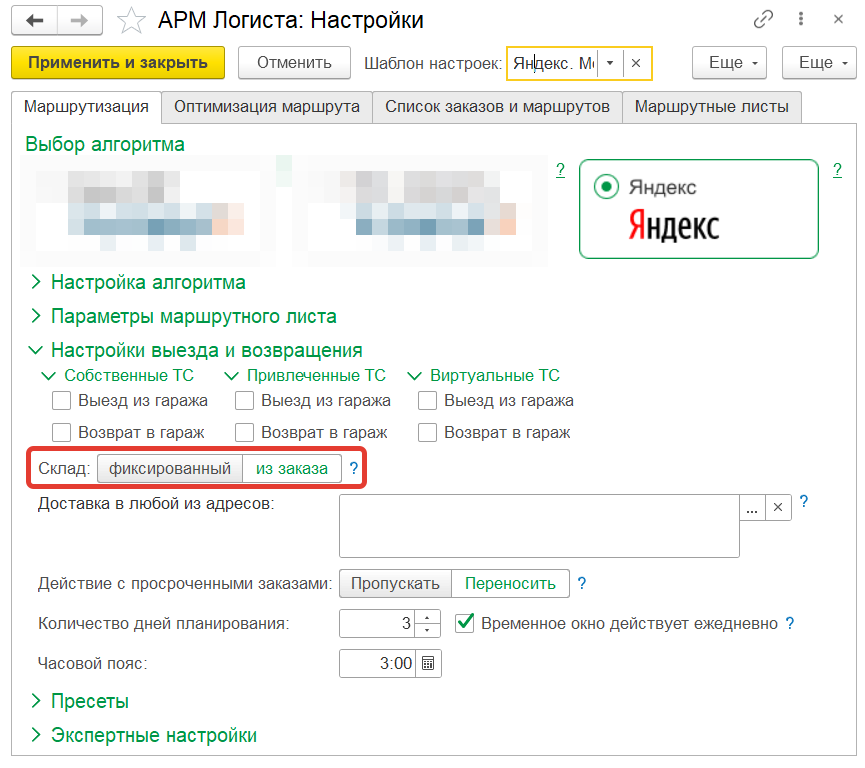Click into the Шаблон настроек text field

coord(553,63)
